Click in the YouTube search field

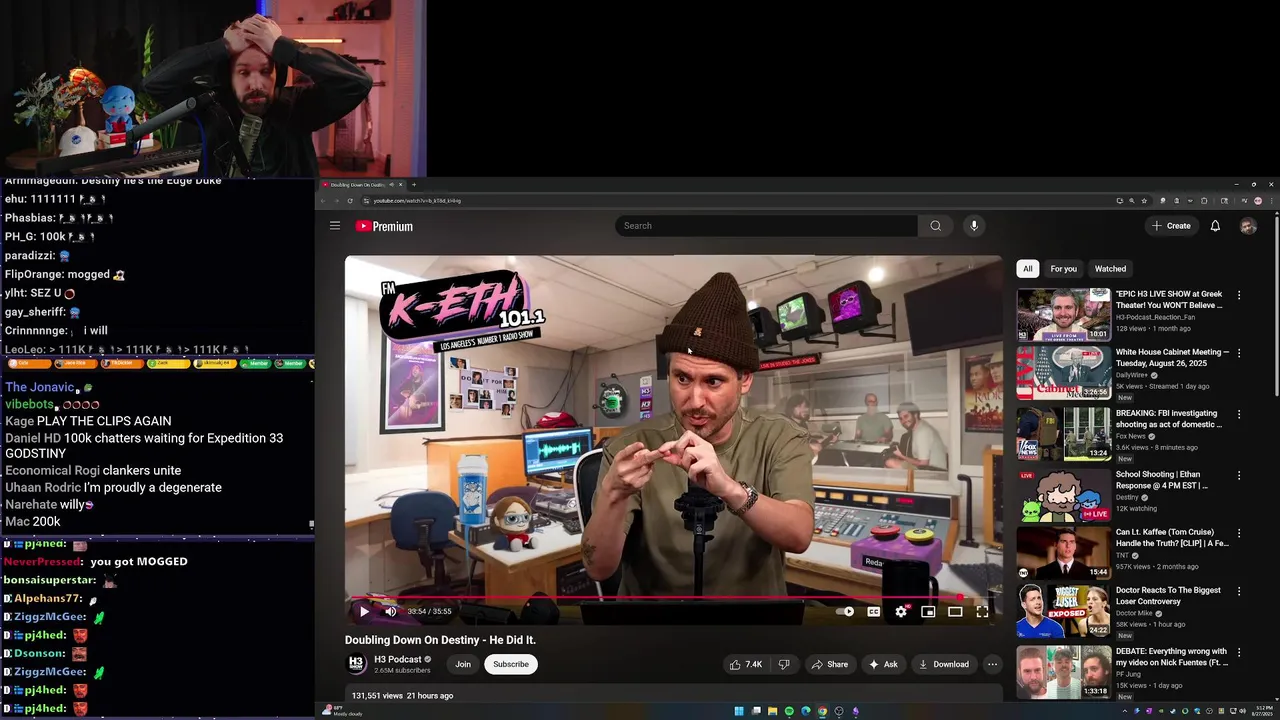(766, 226)
